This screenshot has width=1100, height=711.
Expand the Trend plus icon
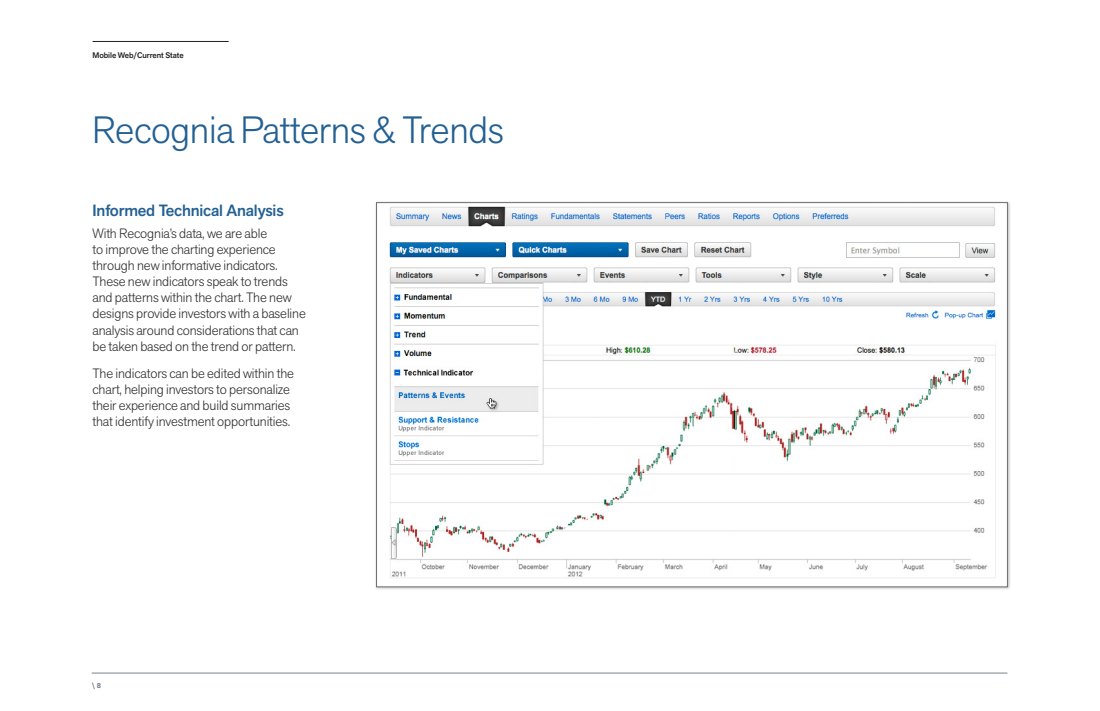tap(397, 335)
